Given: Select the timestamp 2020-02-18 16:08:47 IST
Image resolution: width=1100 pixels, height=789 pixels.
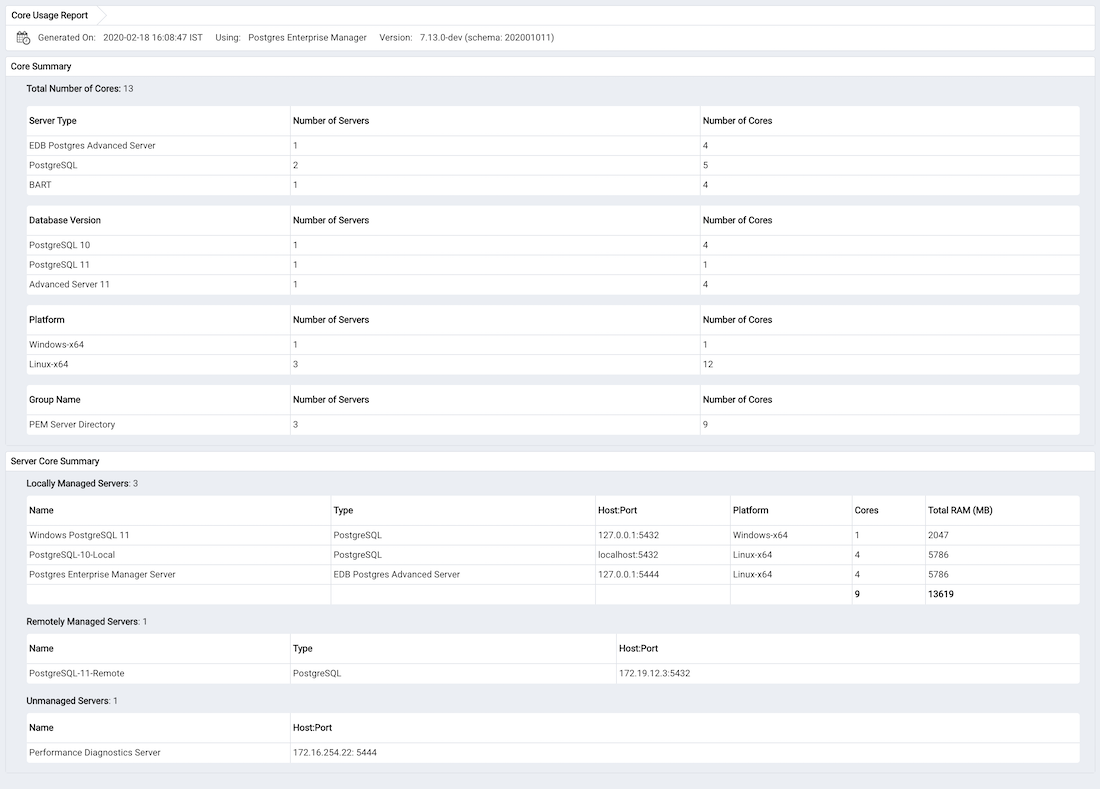Looking at the screenshot, I should 153,38.
